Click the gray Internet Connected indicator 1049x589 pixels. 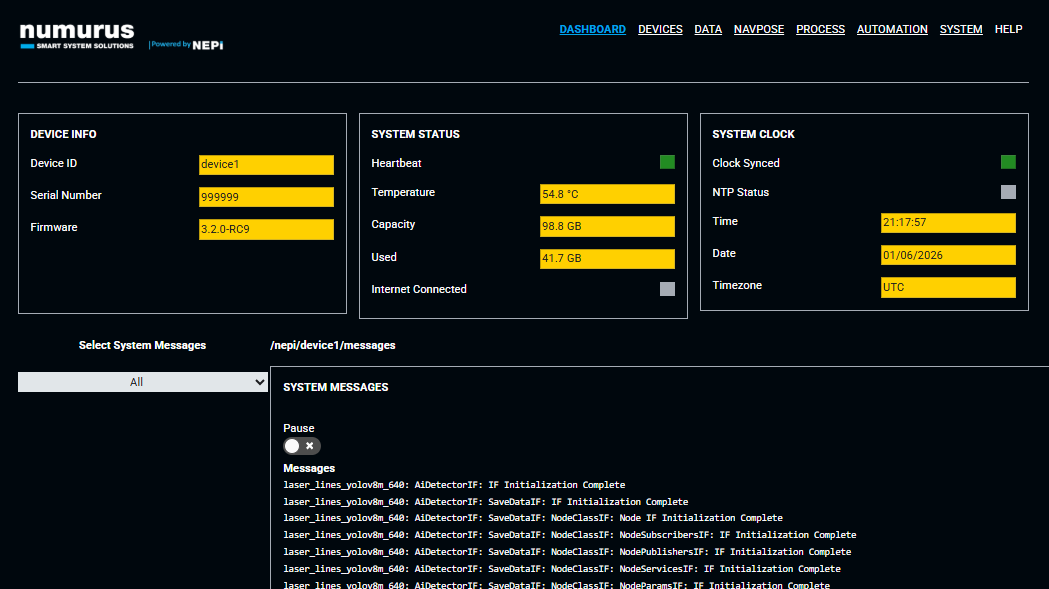(667, 289)
